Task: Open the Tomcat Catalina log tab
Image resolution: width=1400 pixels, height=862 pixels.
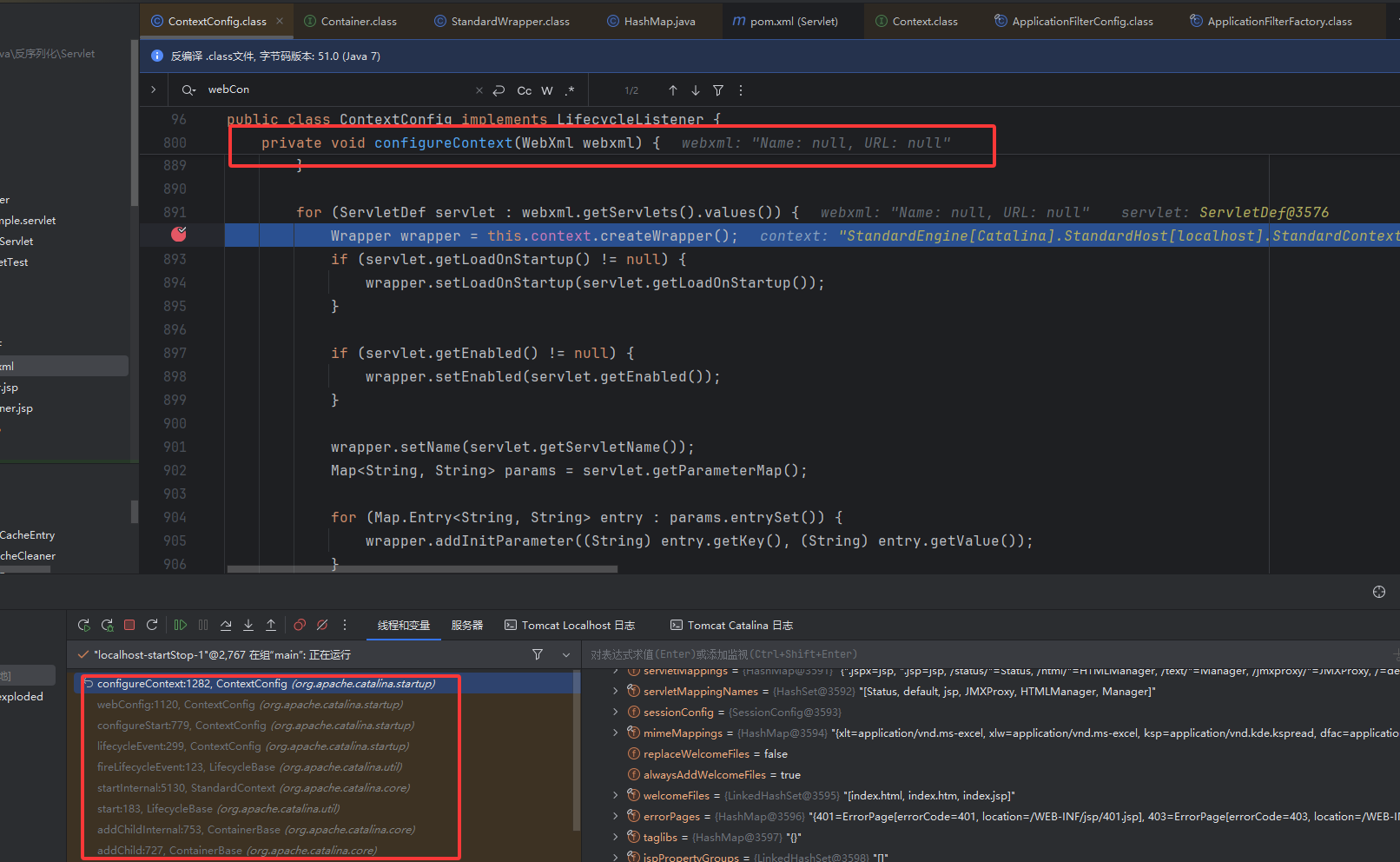Action: pos(731,625)
